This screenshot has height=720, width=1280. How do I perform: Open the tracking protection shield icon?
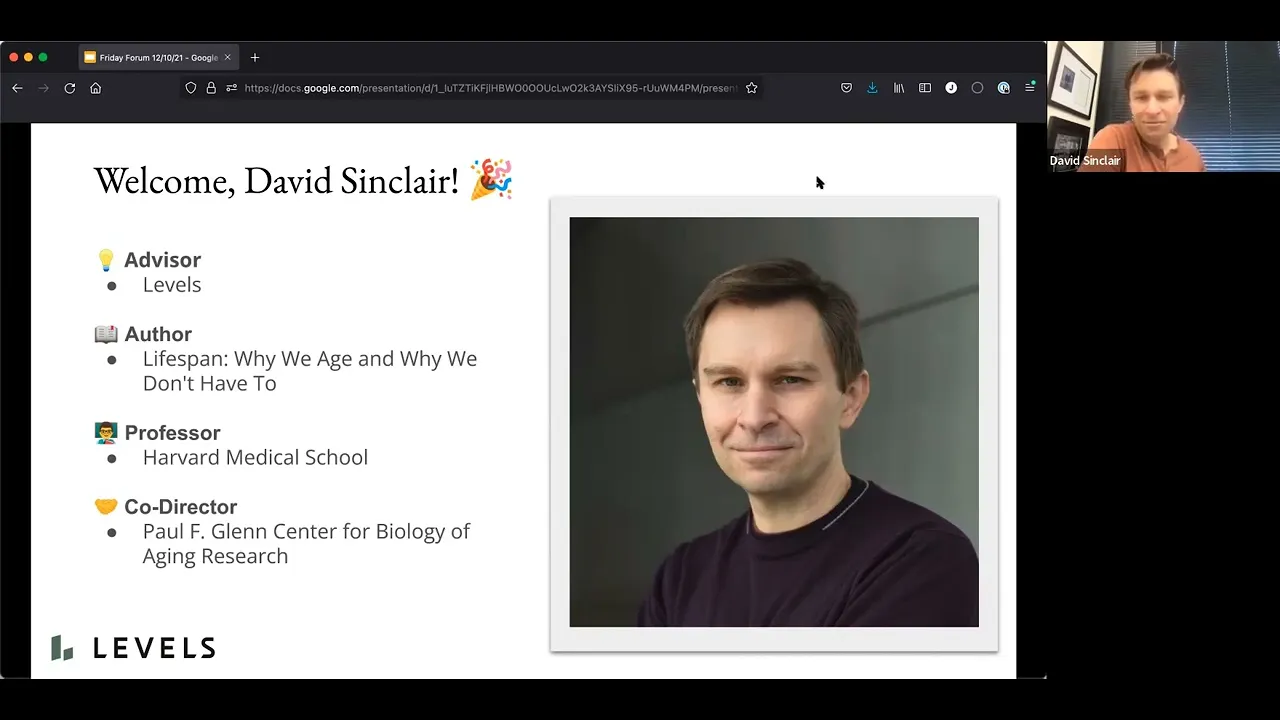pos(191,88)
